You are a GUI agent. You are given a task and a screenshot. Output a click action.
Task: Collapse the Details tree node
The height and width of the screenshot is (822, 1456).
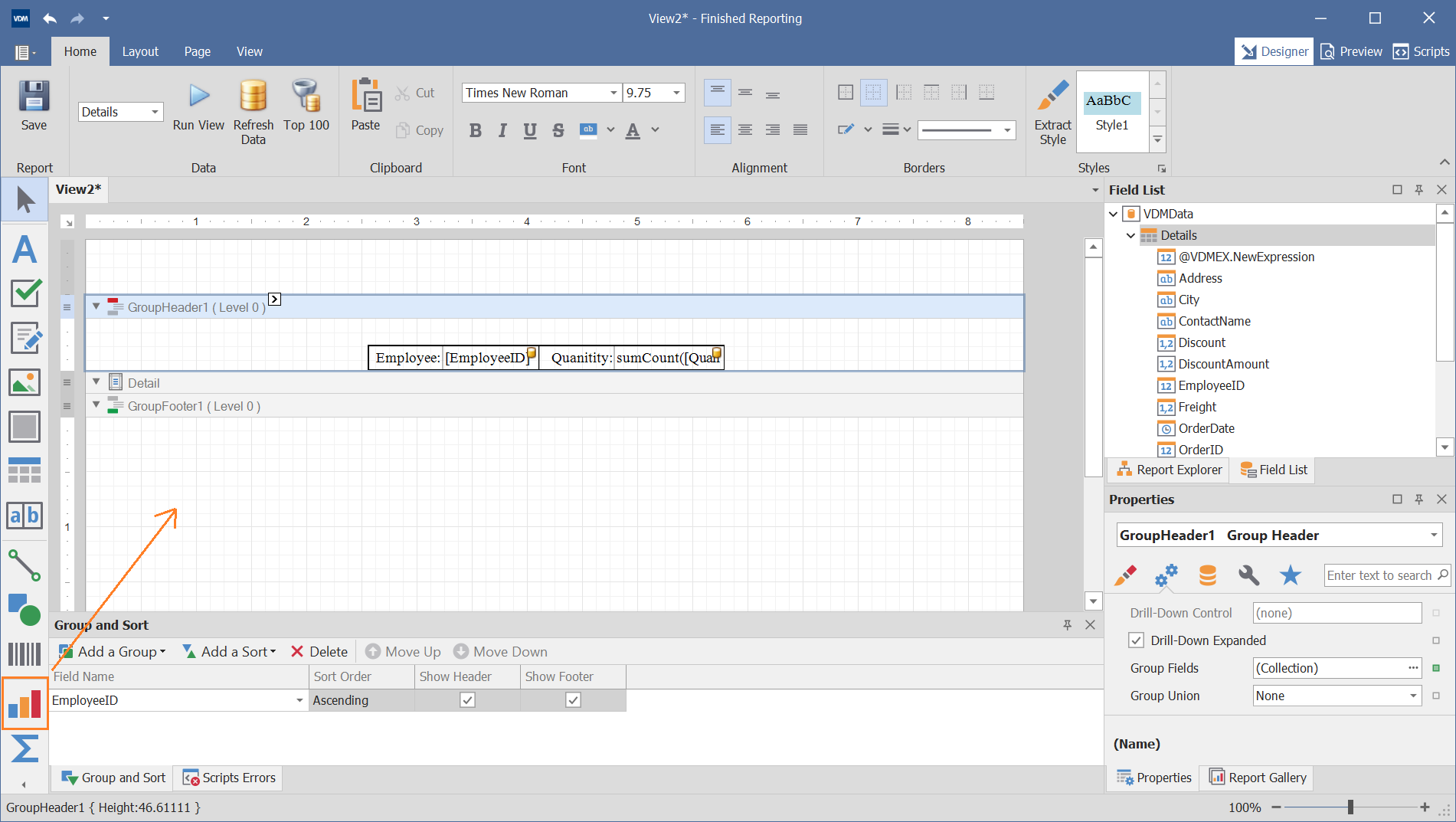pyautogui.click(x=1130, y=235)
